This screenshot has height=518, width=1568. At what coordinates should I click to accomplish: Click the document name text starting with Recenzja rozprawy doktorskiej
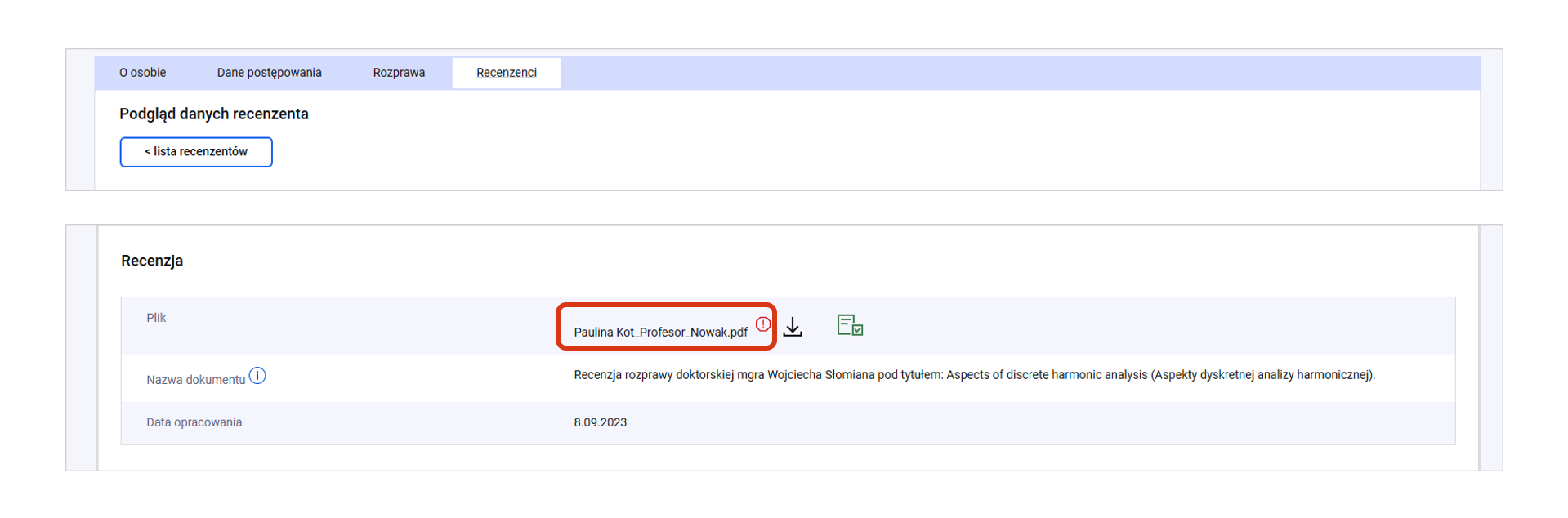pos(974,375)
